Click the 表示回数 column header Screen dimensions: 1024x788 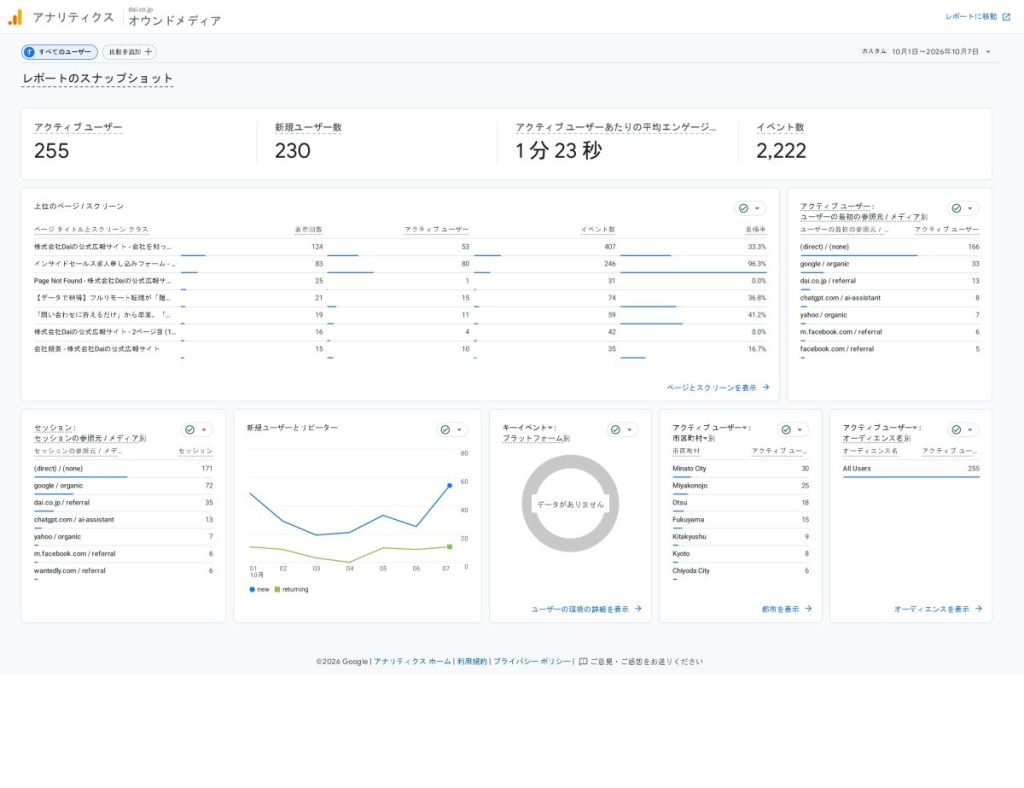(309, 230)
